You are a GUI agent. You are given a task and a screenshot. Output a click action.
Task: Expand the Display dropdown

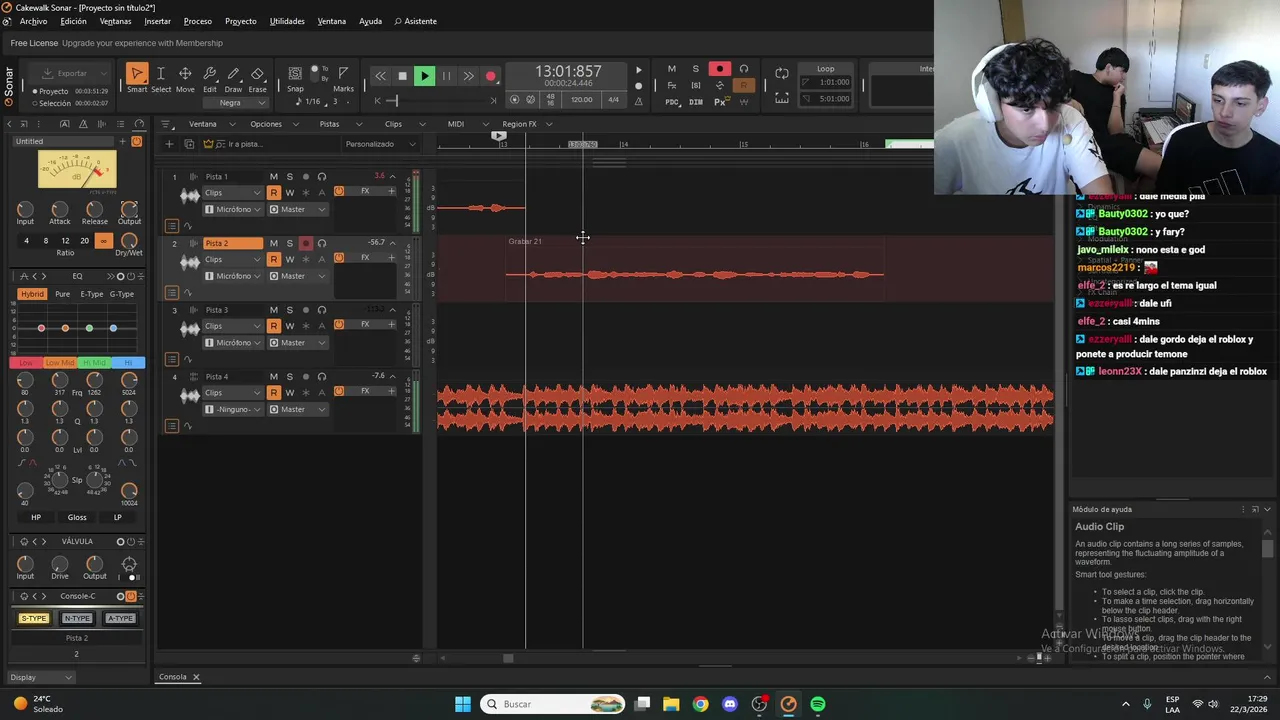[41, 678]
